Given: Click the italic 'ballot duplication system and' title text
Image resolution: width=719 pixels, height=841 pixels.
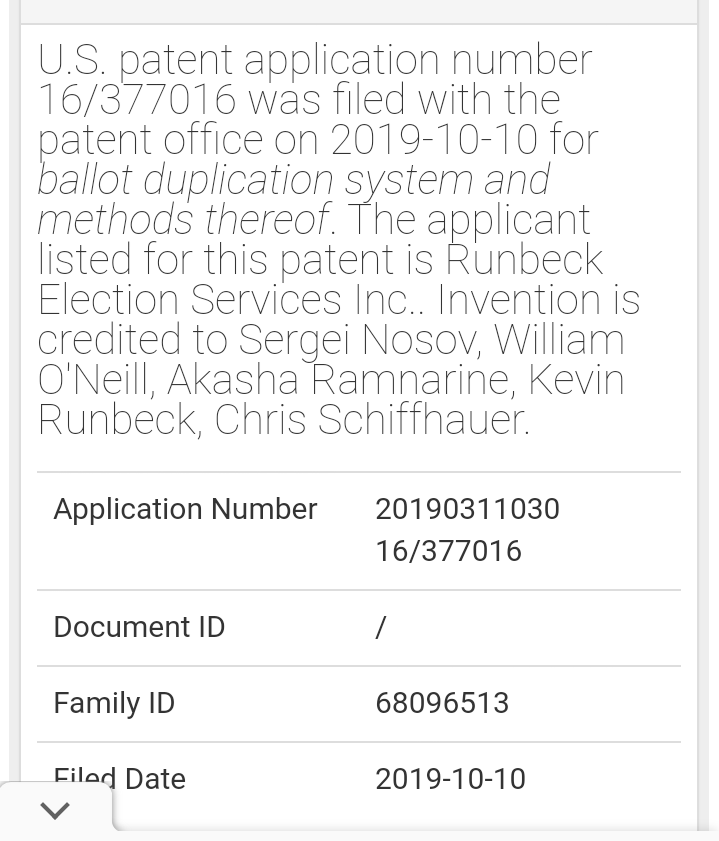Looking at the screenshot, I should (294, 180).
